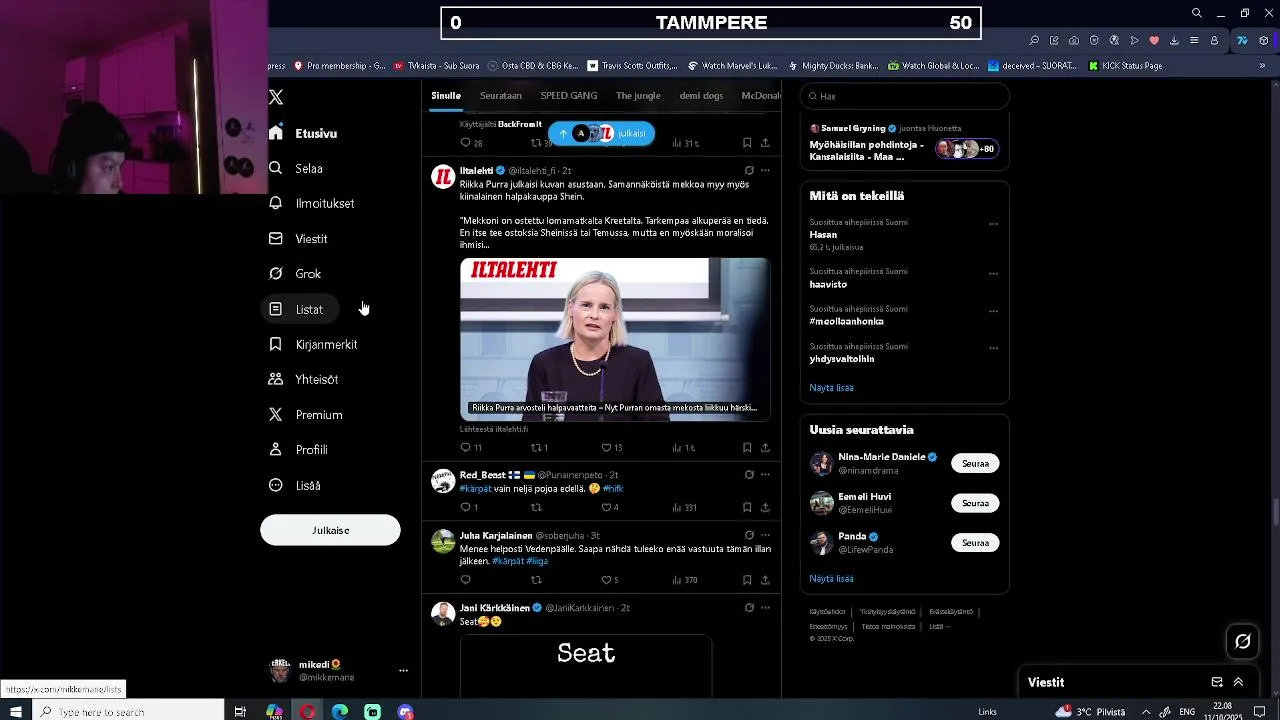The height and width of the screenshot is (720, 1280).
Task: Like the Iltalehti post
Action: [611, 448]
